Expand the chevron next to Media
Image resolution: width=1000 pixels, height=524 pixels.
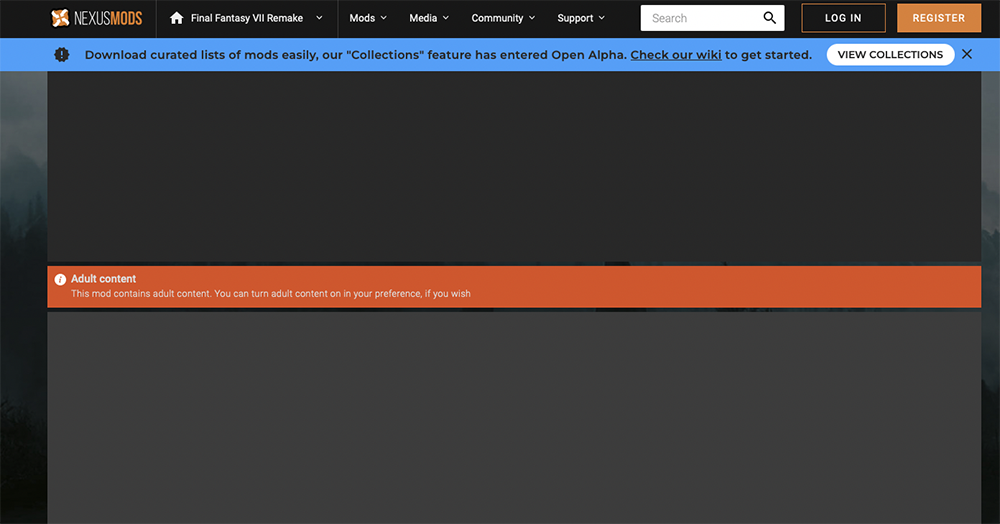point(446,18)
